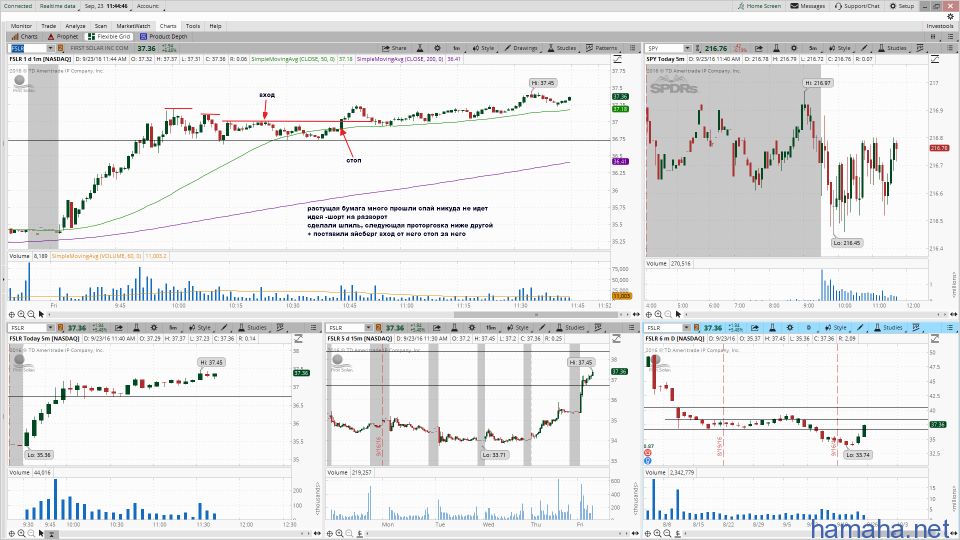
Task: Click list icon at right of FSLR 1m toolbar
Action: tap(632, 48)
